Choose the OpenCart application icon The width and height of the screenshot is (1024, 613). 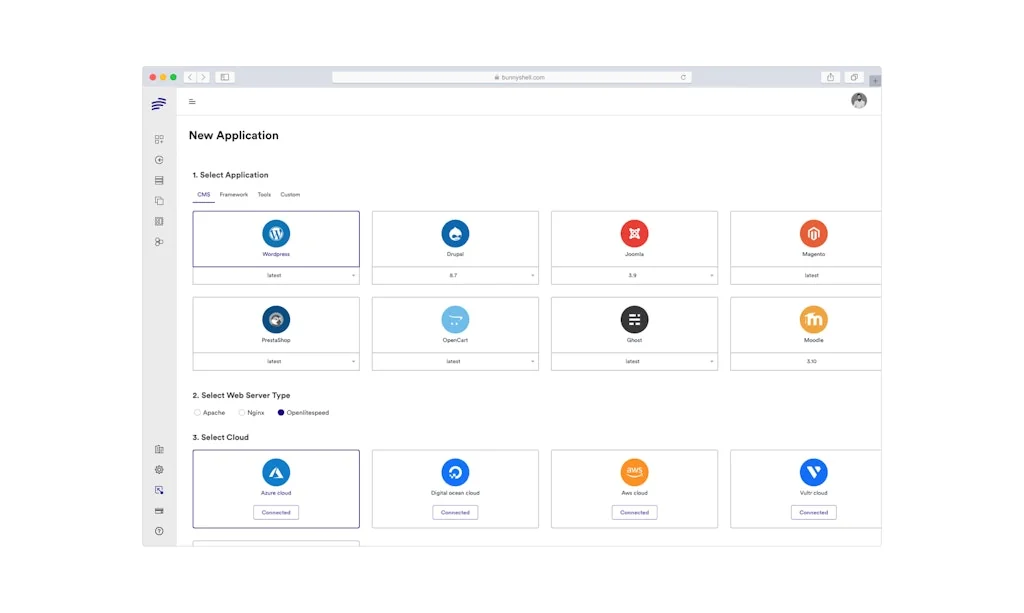pyautogui.click(x=455, y=320)
